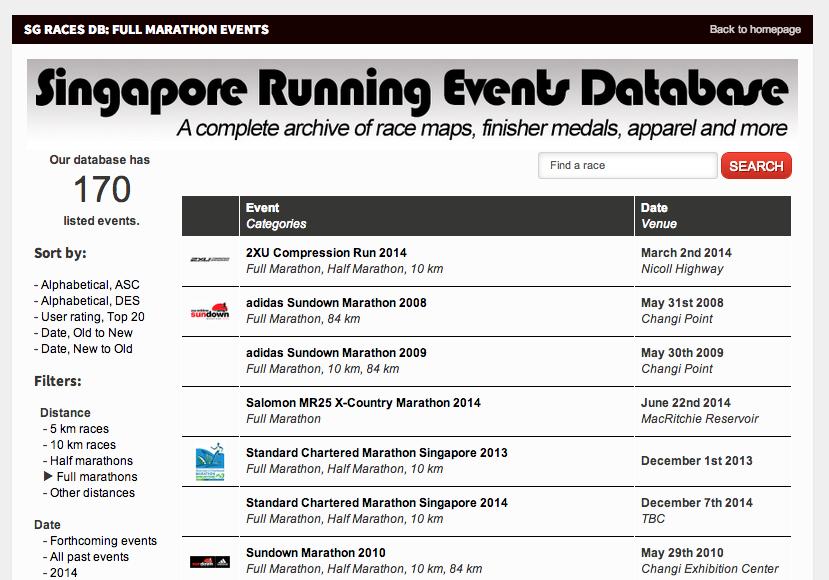Image resolution: width=829 pixels, height=580 pixels.
Task: Open adidas Sundown Marathon 2008 event
Action: click(x=336, y=303)
